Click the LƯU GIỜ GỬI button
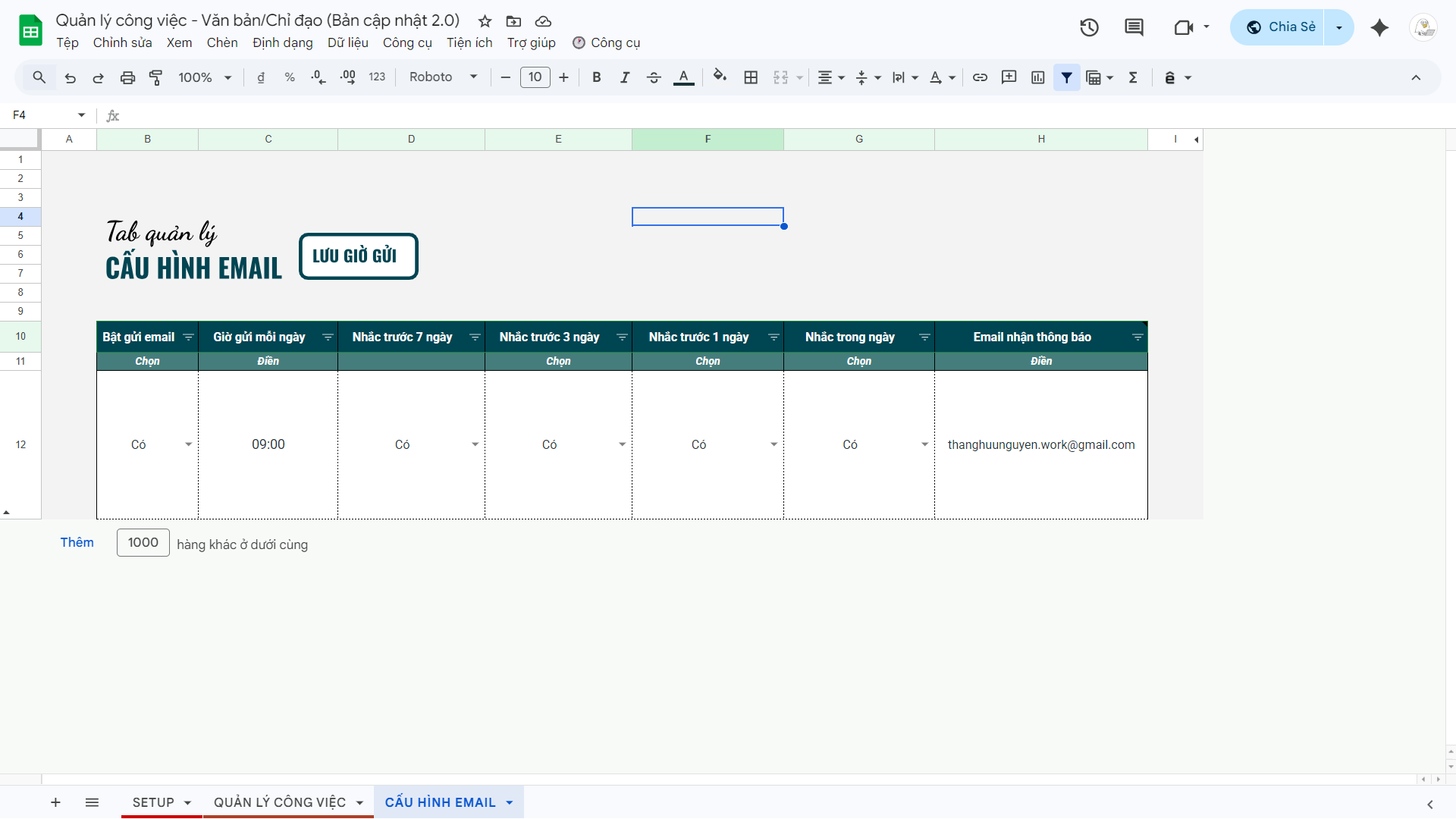1456x819 pixels. click(358, 256)
